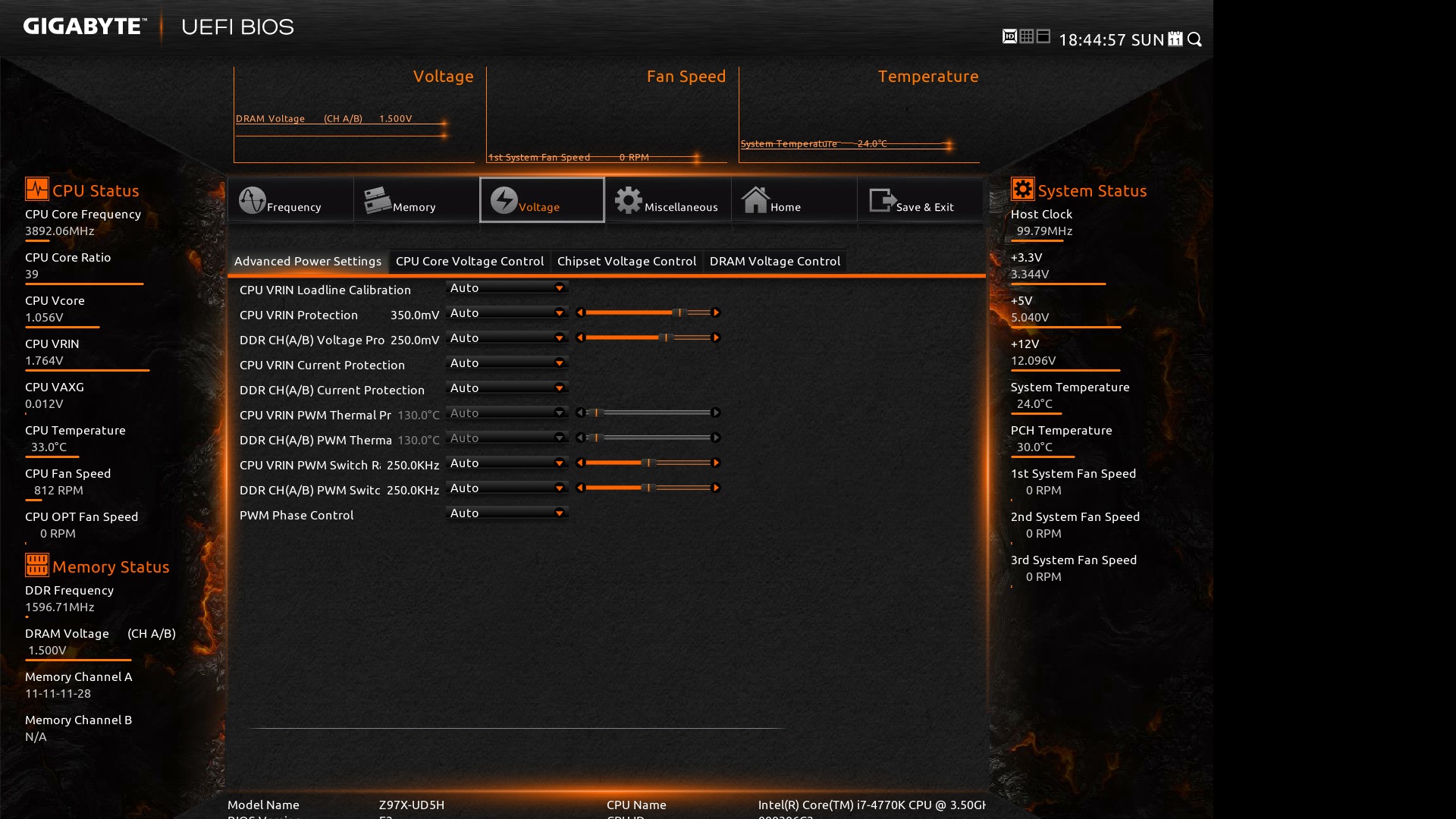Screen dimensions: 1456x819
Task: Switch to CPU Core Voltage Control tab
Action: tap(469, 261)
